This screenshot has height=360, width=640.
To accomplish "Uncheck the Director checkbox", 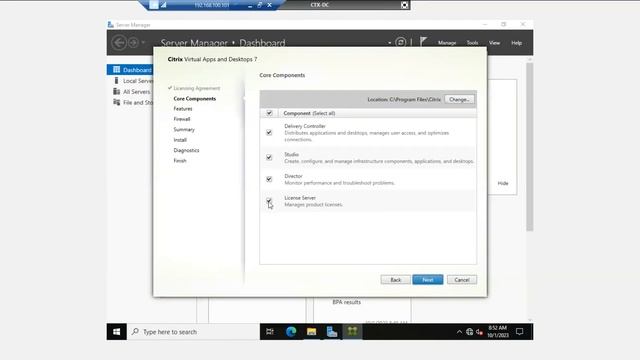I will click(x=269, y=179).
